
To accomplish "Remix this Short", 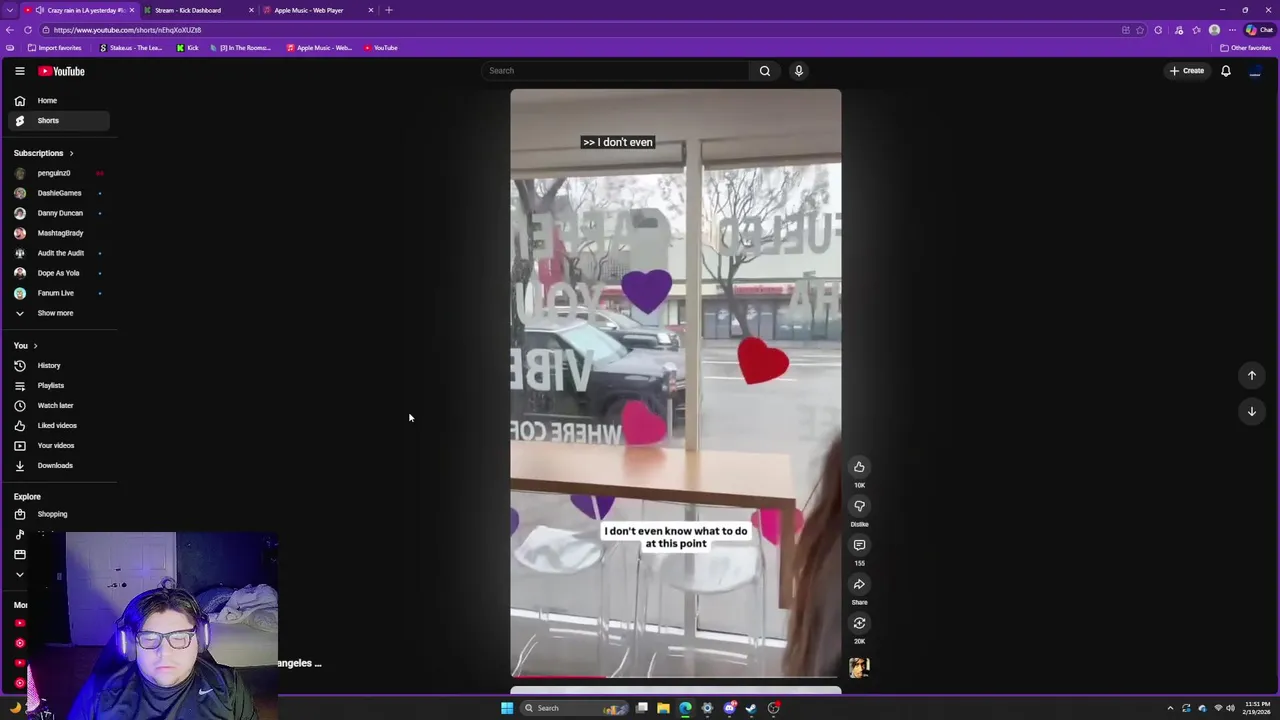I will (x=859, y=623).
